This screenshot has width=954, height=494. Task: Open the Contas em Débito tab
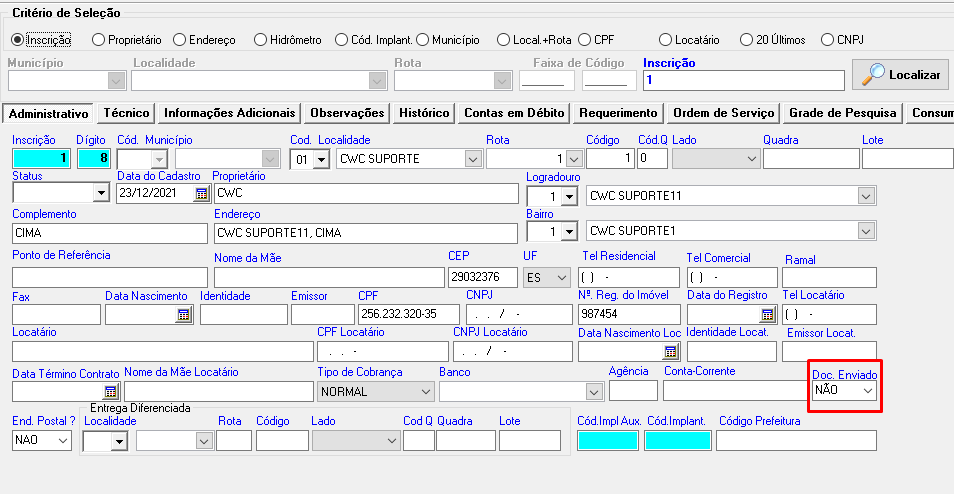(x=514, y=114)
